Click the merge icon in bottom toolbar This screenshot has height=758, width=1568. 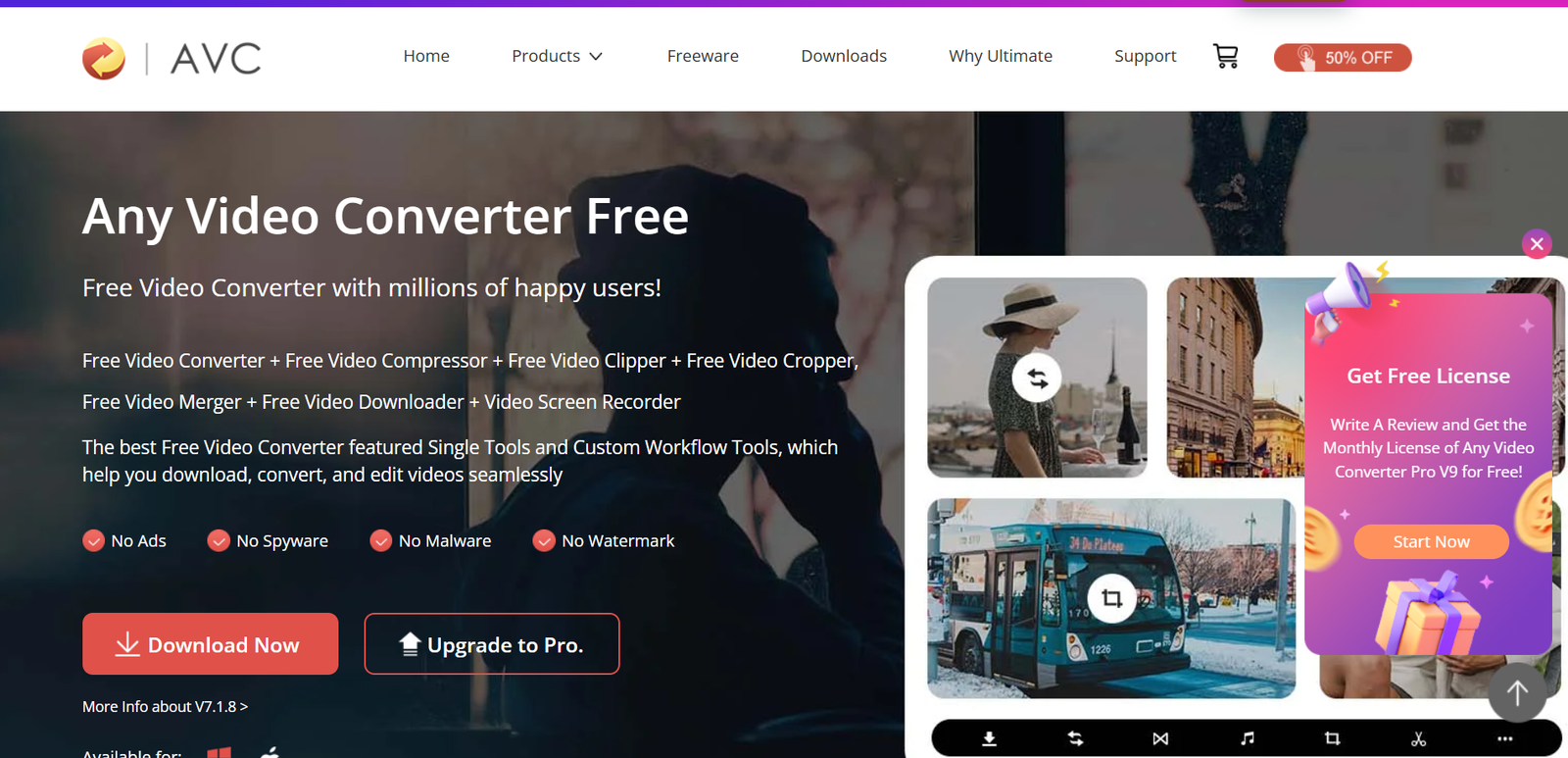point(1160,738)
